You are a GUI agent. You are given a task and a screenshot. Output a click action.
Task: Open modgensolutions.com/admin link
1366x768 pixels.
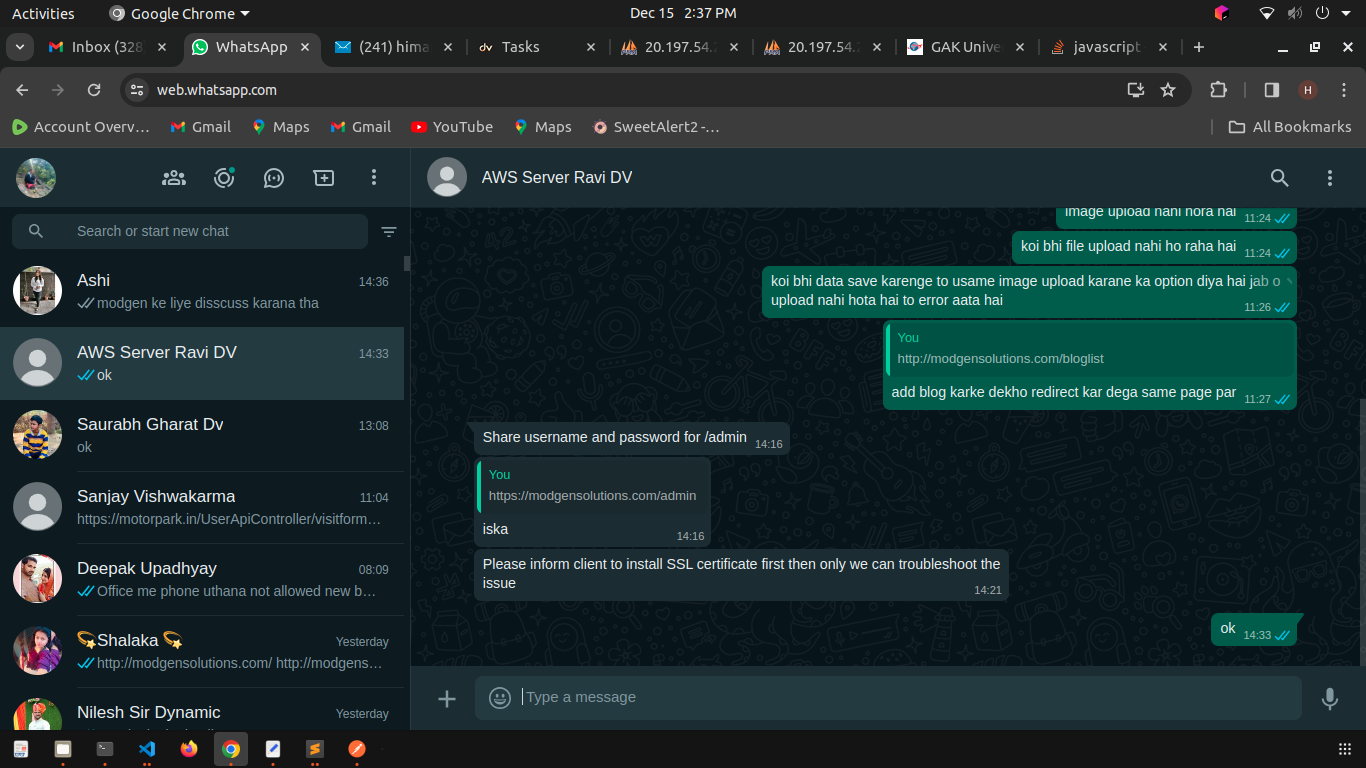click(592, 496)
